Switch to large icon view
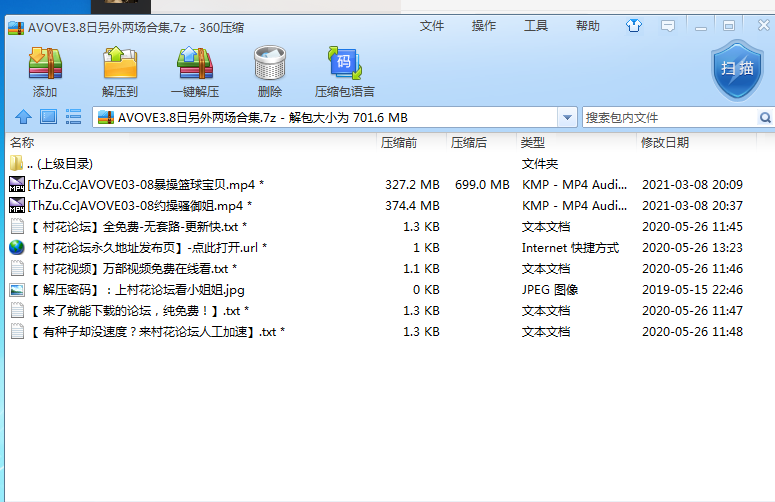The width and height of the screenshot is (775, 502). click(x=47, y=118)
